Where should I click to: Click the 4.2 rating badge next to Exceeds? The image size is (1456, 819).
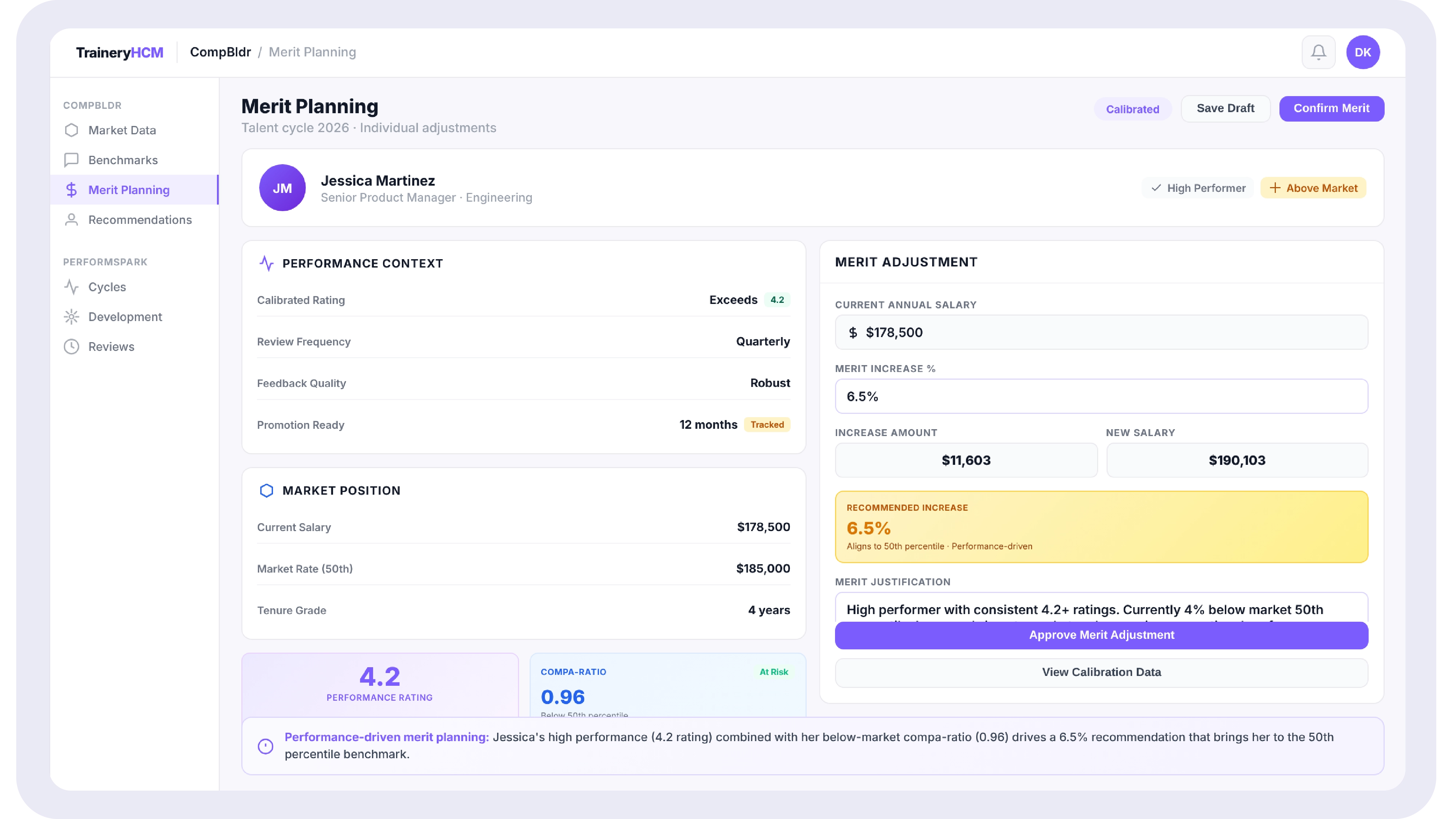pyautogui.click(x=777, y=300)
